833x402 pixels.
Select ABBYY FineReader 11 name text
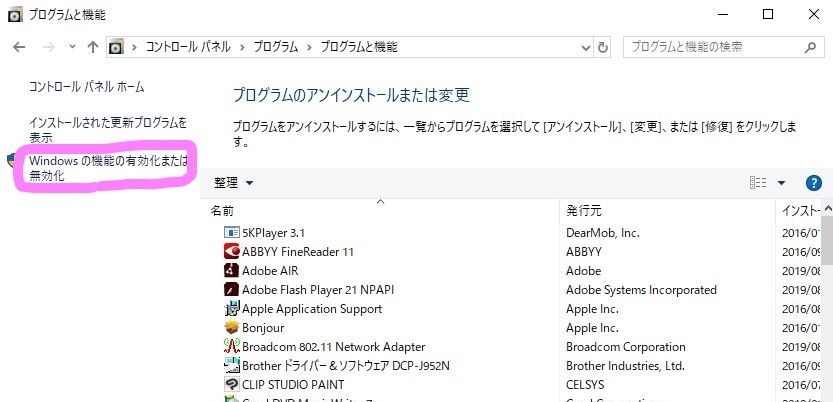[298, 252]
